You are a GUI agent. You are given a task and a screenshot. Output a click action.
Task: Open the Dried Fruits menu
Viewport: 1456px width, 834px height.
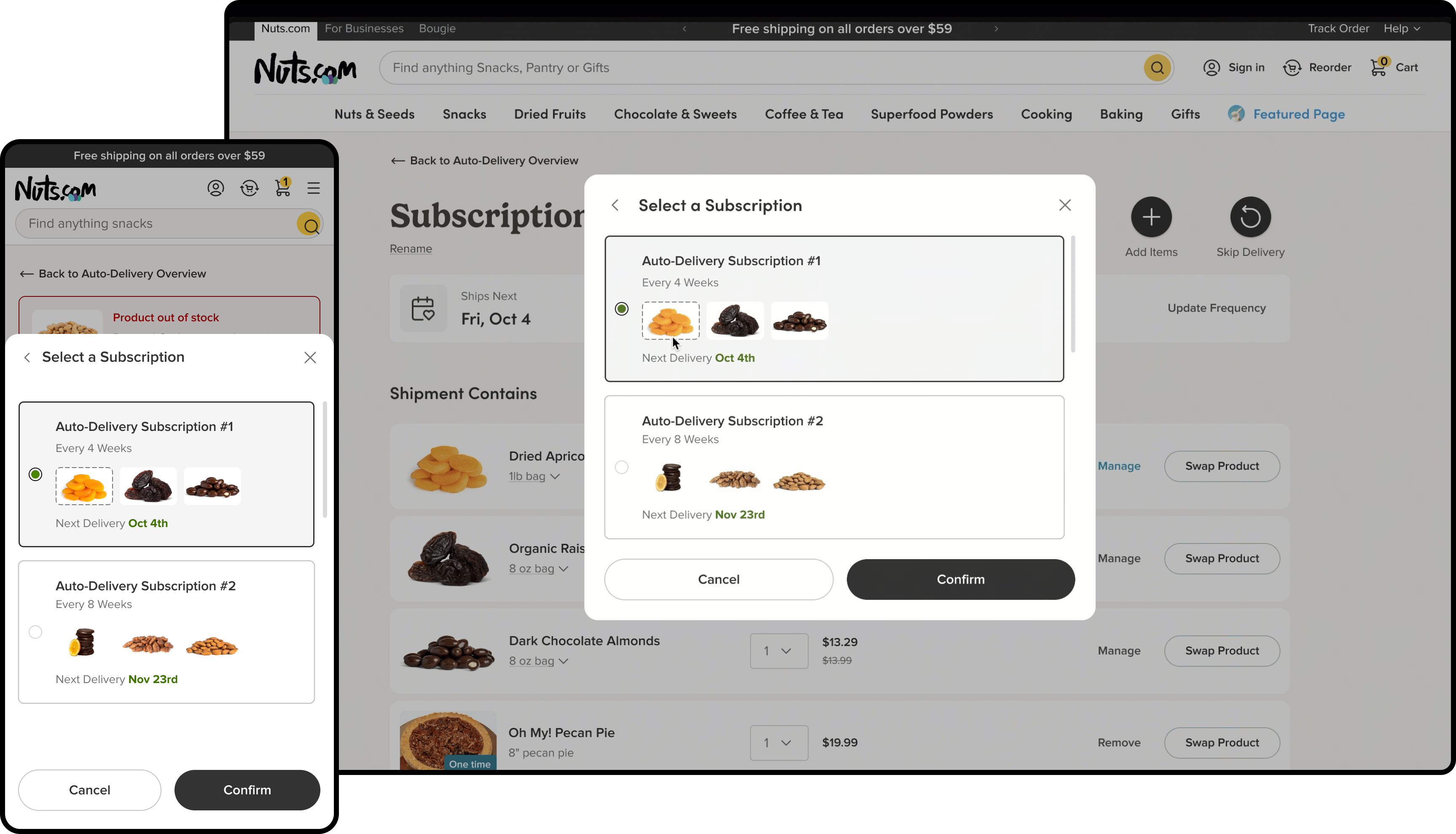point(550,114)
